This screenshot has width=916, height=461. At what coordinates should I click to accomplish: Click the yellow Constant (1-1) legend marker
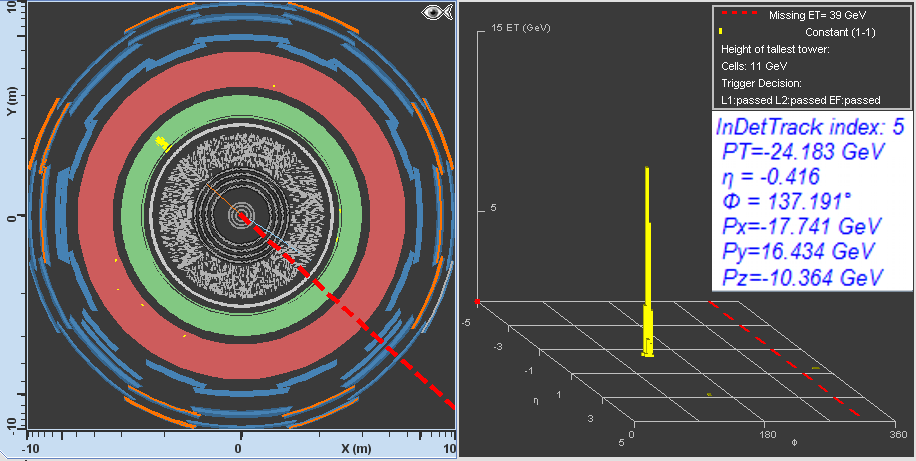click(721, 32)
